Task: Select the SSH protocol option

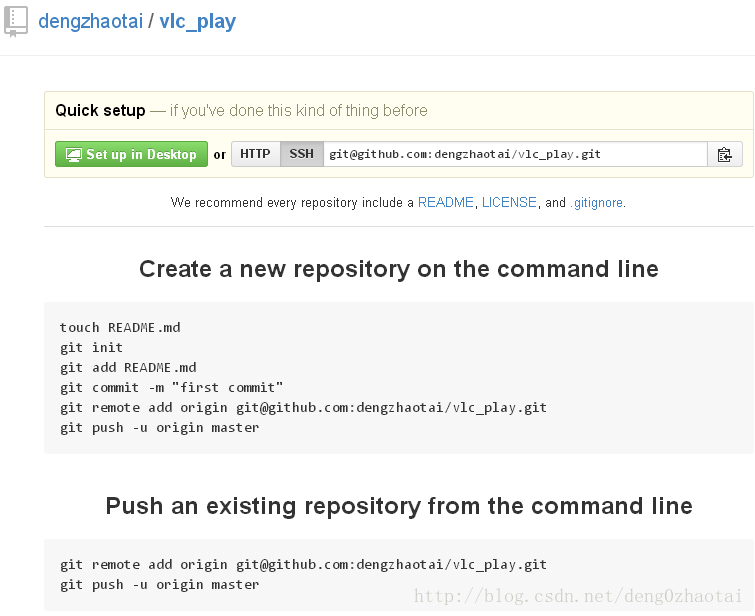Action: pyautogui.click(x=301, y=154)
